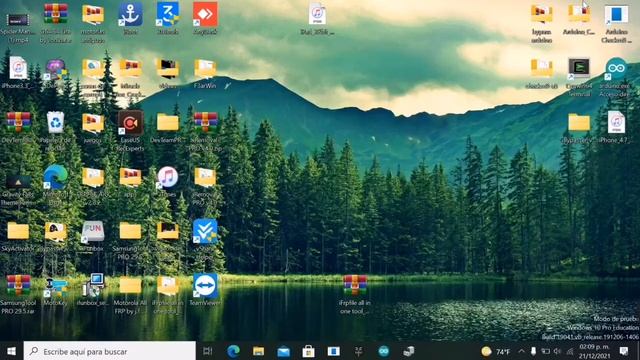Open the 74°F weather widget
Viewport: 640px width, 360px height.
point(496,351)
